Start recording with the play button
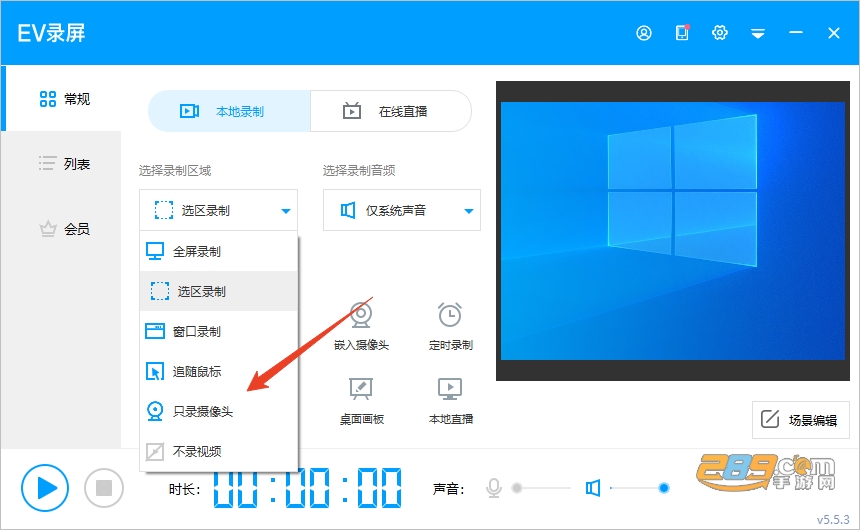Image resolution: width=860 pixels, height=530 pixels. (45, 488)
